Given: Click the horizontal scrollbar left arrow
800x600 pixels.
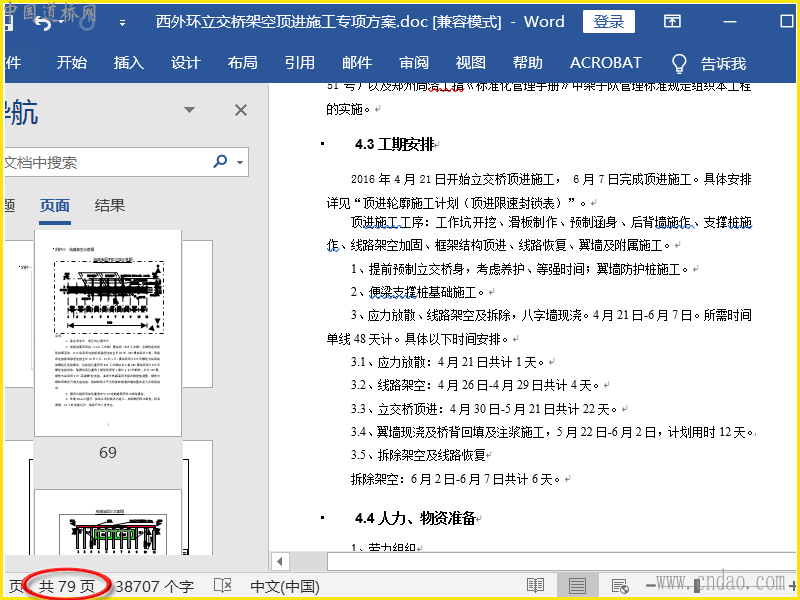Looking at the screenshot, I should tap(279, 562).
